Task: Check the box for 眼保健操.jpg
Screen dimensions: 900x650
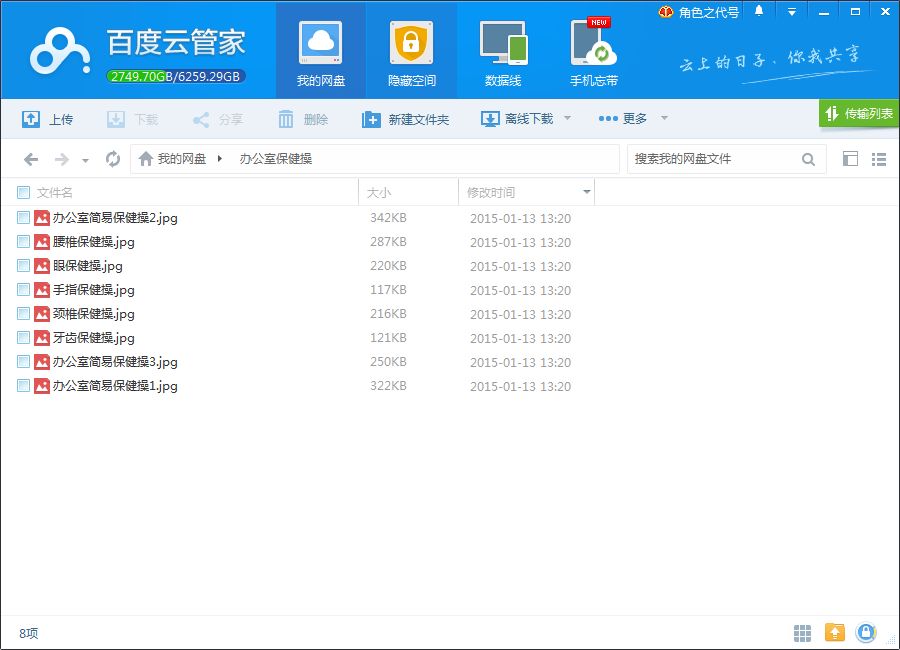Action: (23, 266)
